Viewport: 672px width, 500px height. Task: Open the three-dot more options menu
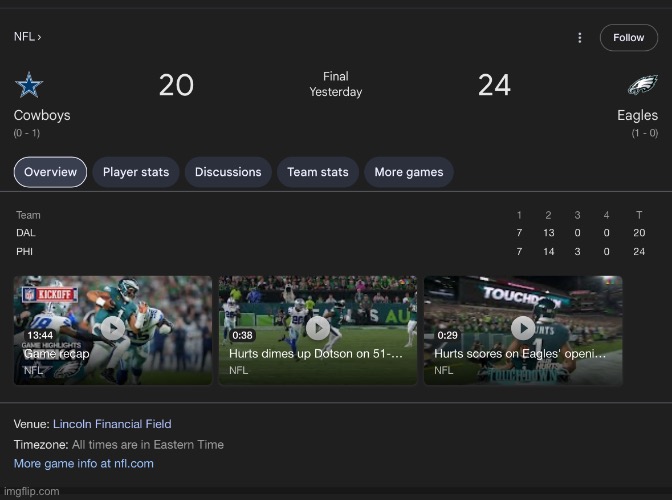579,38
